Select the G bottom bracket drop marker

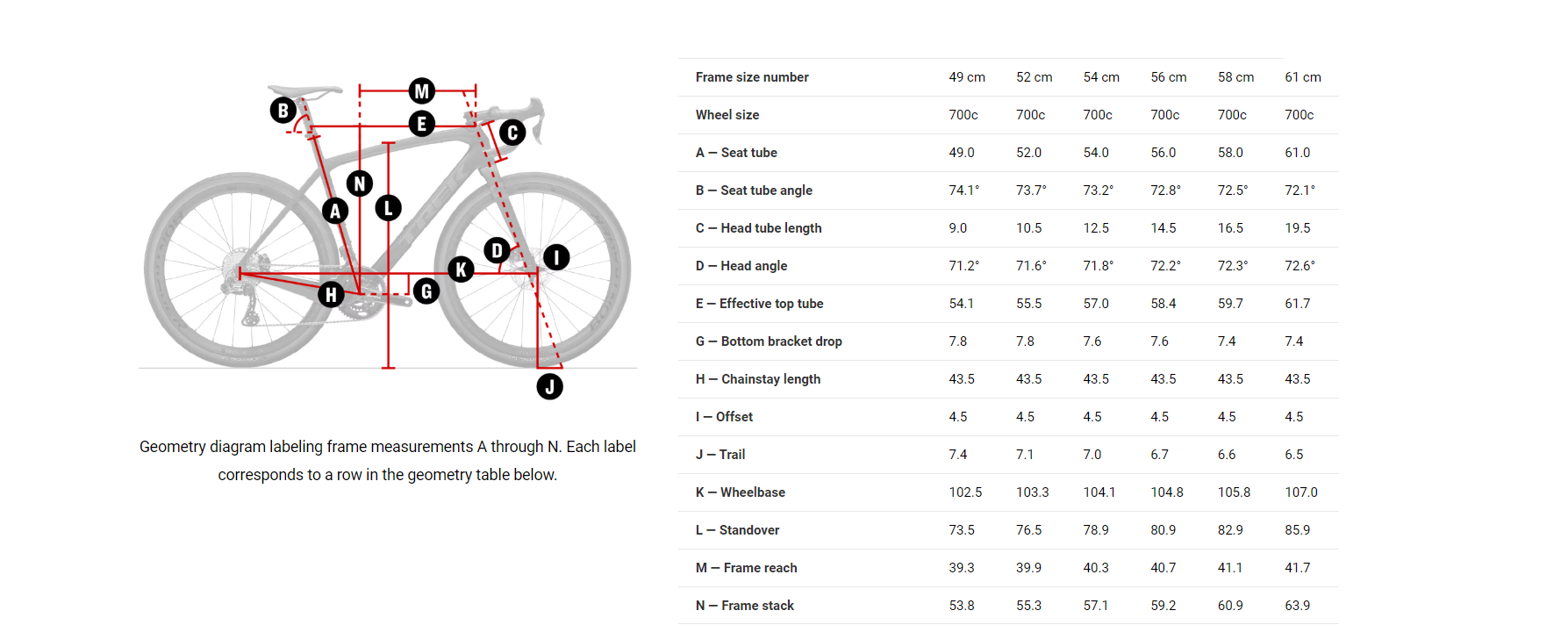pos(426,291)
